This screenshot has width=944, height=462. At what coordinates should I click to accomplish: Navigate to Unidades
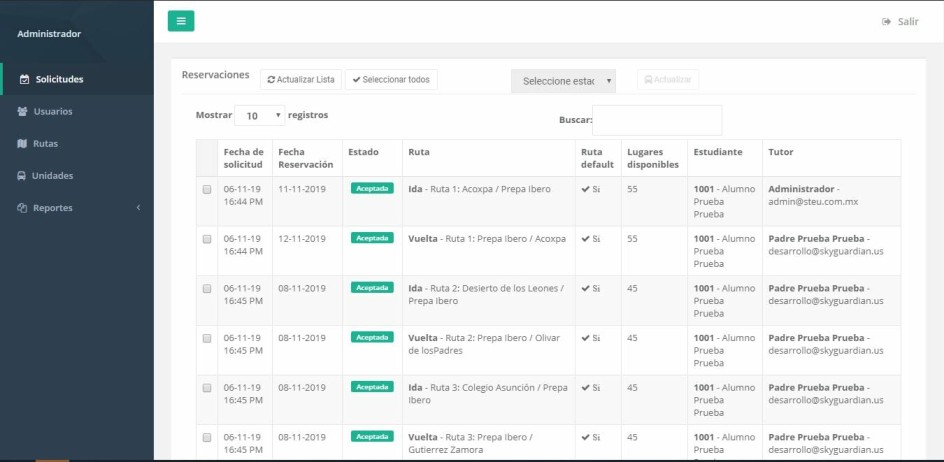(76, 176)
